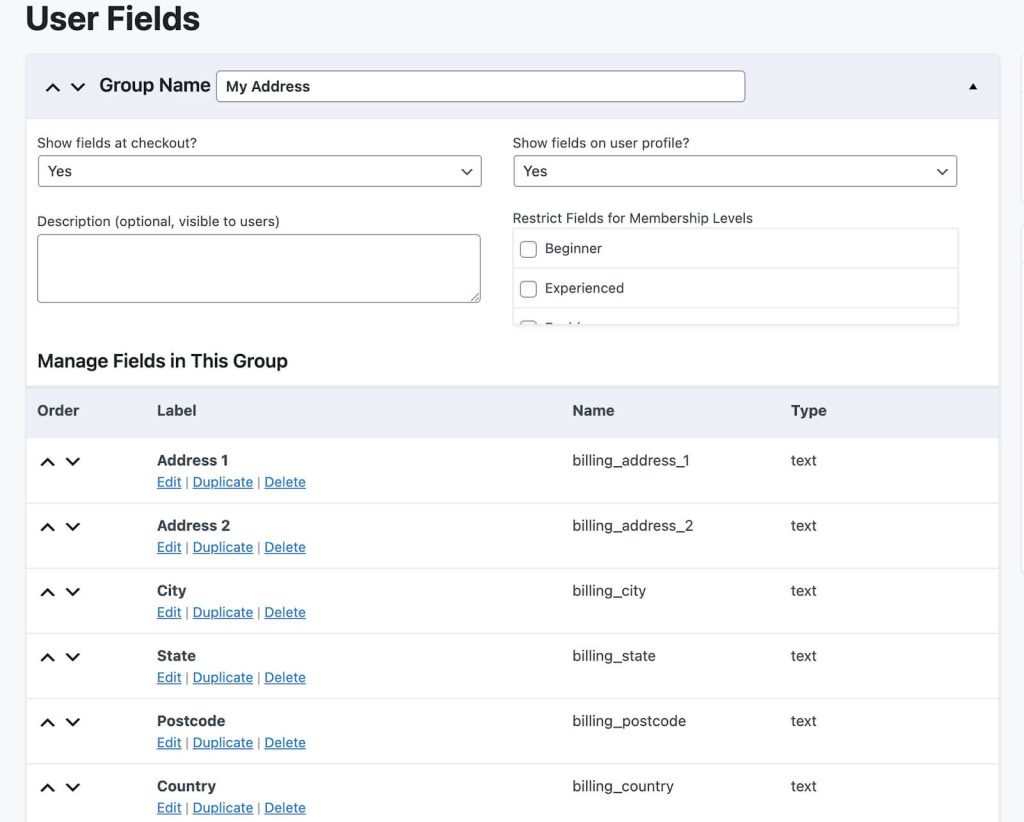1024x822 pixels.
Task: Delete the State field
Action: [285, 677]
